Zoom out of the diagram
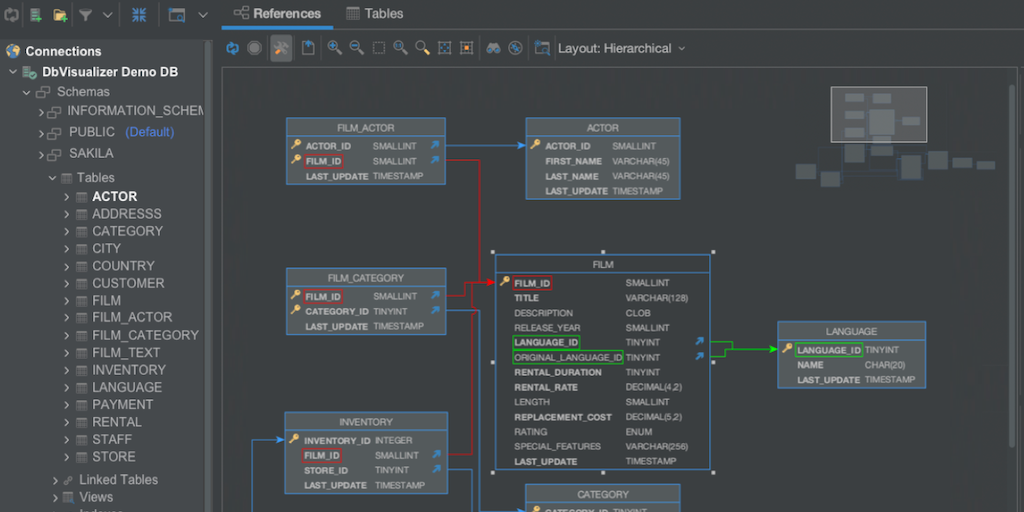 click(x=356, y=48)
